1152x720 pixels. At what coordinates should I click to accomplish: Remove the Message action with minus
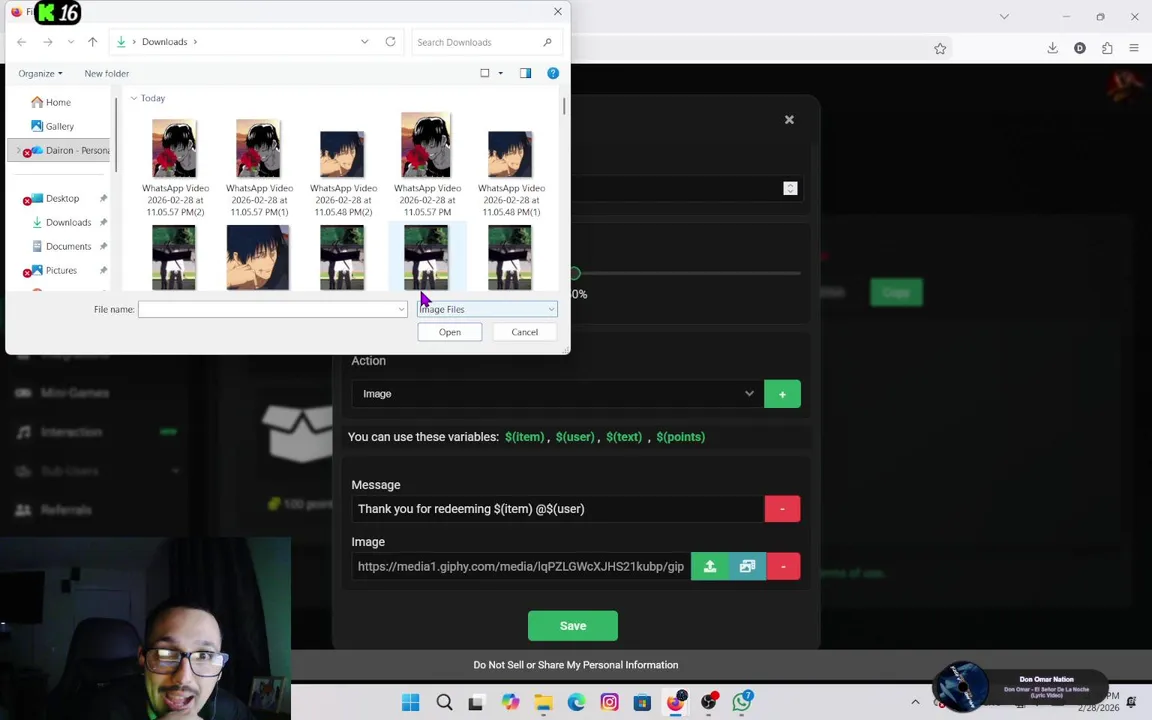pos(782,509)
